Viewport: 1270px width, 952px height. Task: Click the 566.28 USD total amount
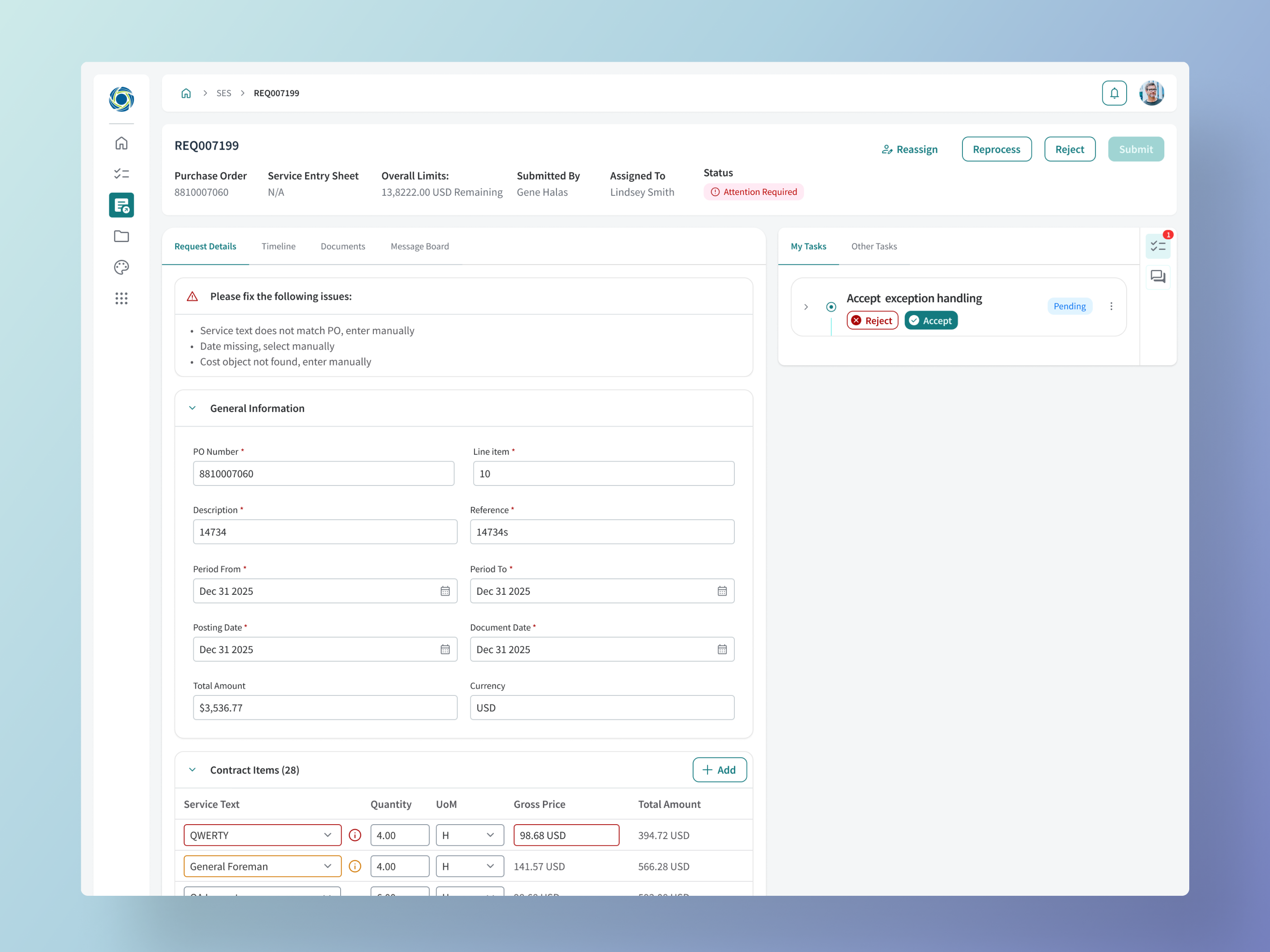pyautogui.click(x=663, y=866)
